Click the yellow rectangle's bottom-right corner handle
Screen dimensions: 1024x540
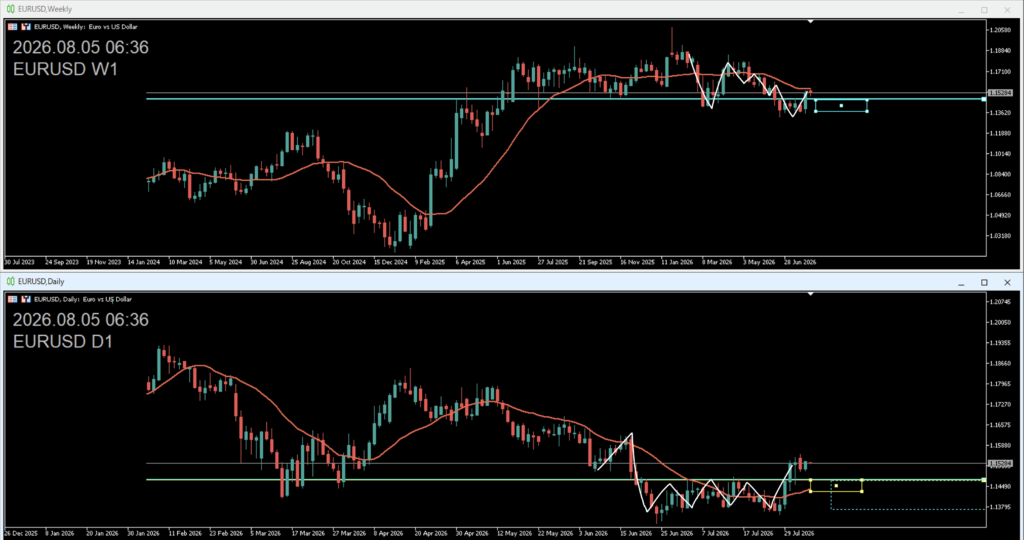pyautogui.click(x=862, y=492)
